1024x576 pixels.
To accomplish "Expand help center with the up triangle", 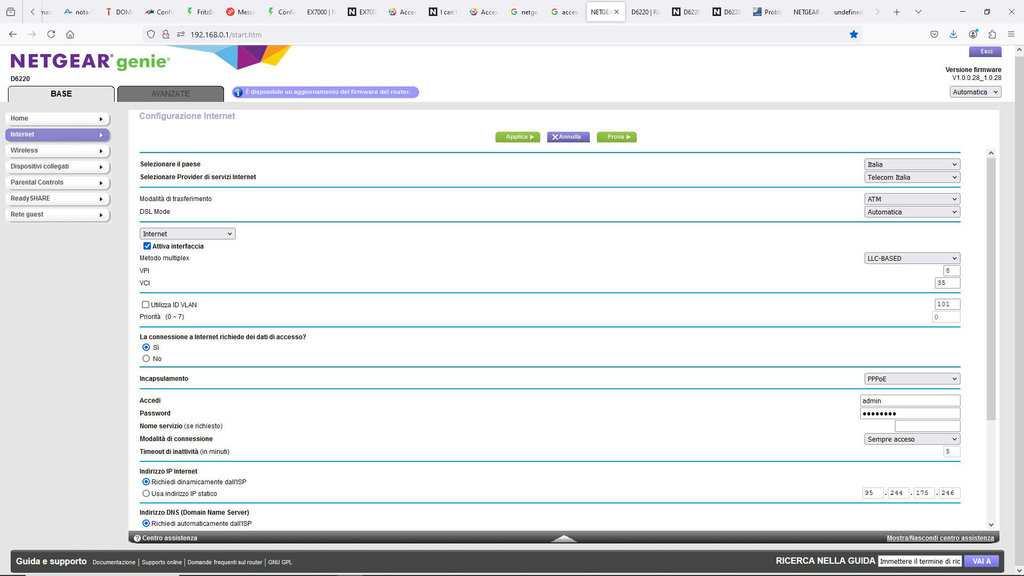I will pyautogui.click(x=564, y=538).
